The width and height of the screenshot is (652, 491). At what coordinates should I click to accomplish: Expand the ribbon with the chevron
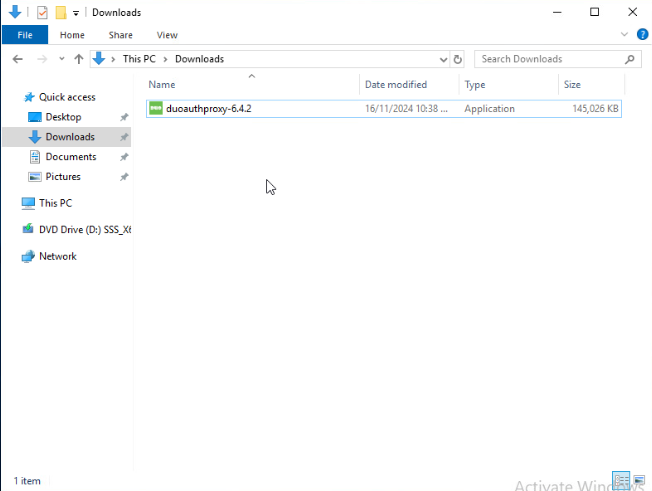point(624,34)
